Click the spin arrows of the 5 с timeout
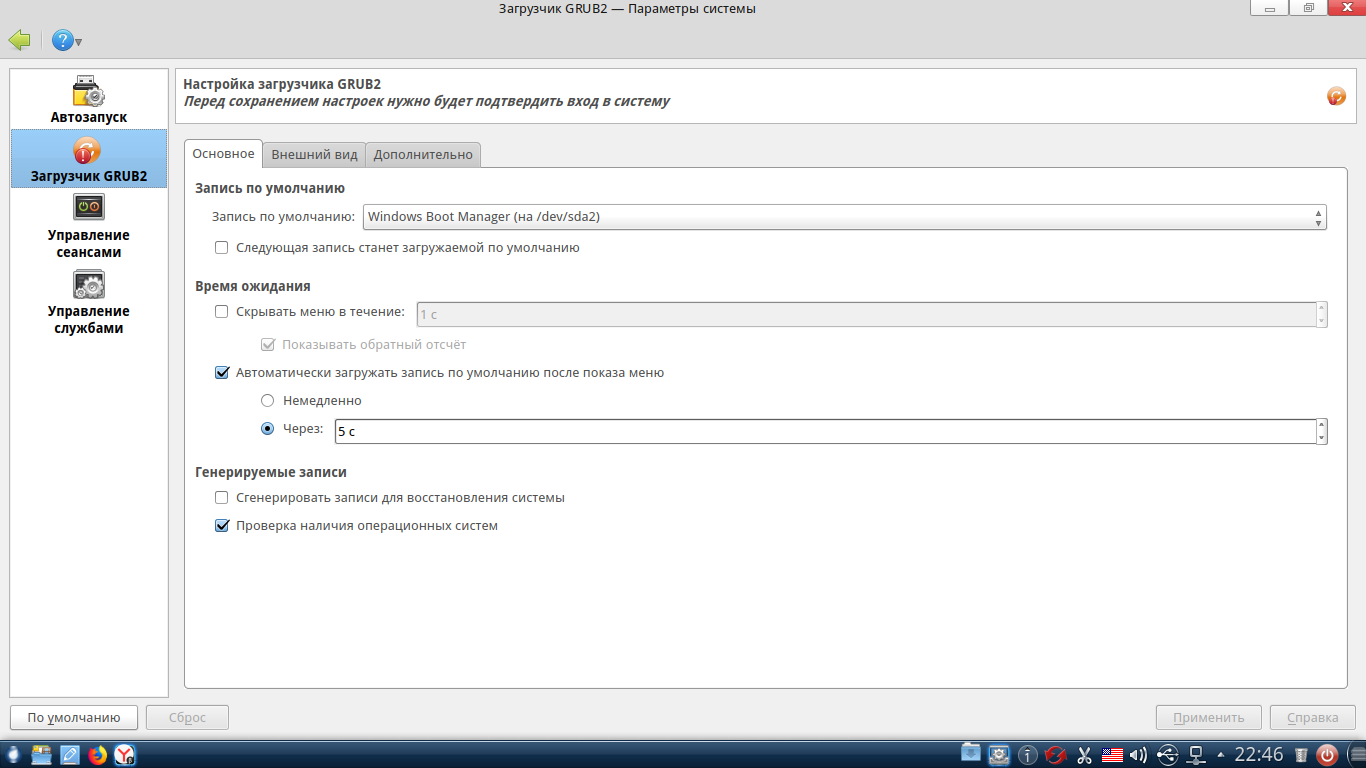The height and width of the screenshot is (768, 1366). tap(1322, 431)
